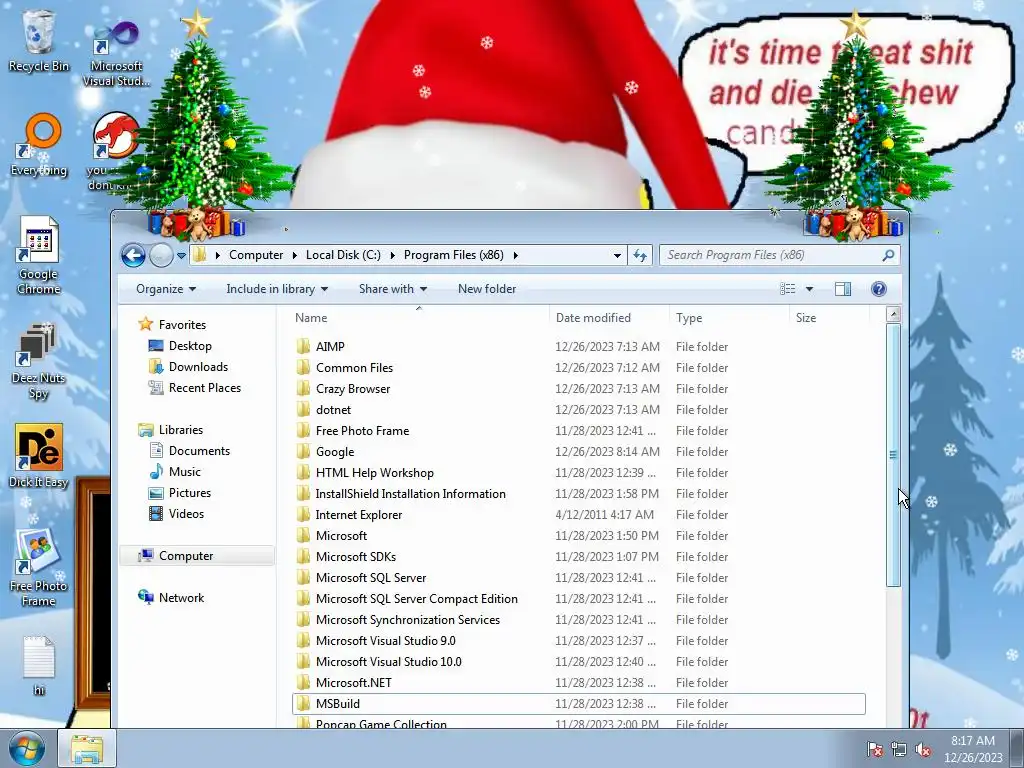Launch the Everything search shortcut
Screen dimensions: 1024x768
(39, 145)
